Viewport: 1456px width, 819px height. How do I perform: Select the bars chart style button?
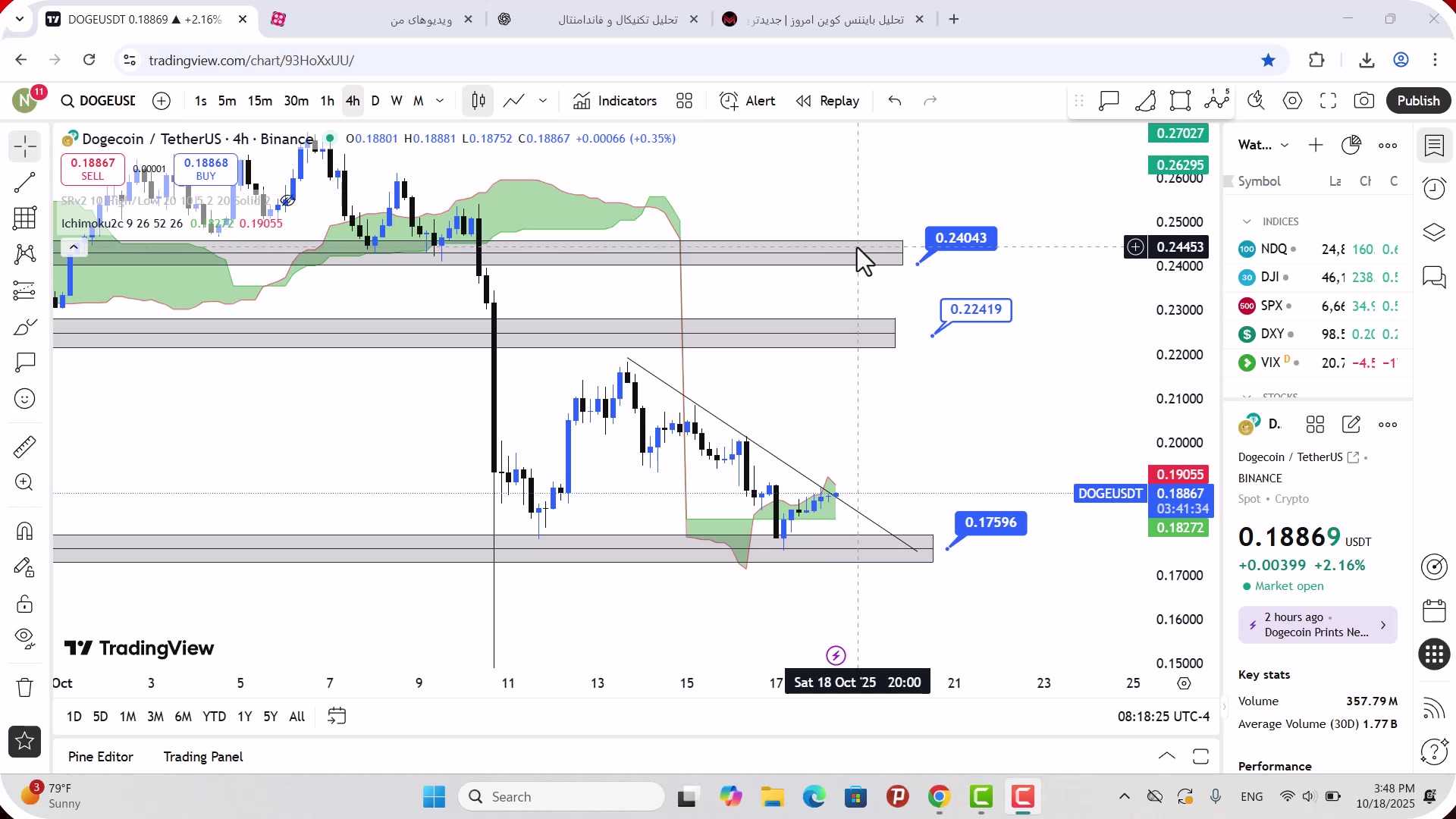click(x=479, y=101)
